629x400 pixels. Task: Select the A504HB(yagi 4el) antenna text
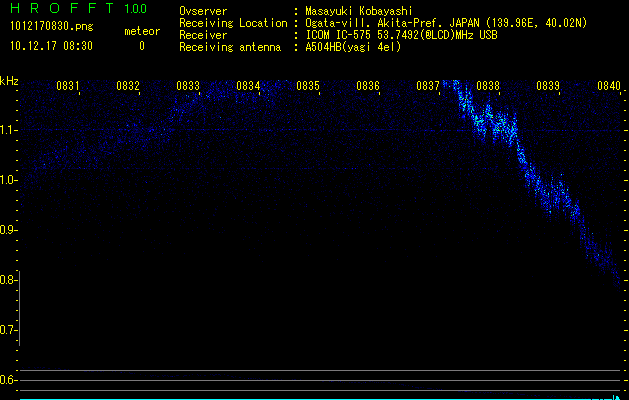353,47
